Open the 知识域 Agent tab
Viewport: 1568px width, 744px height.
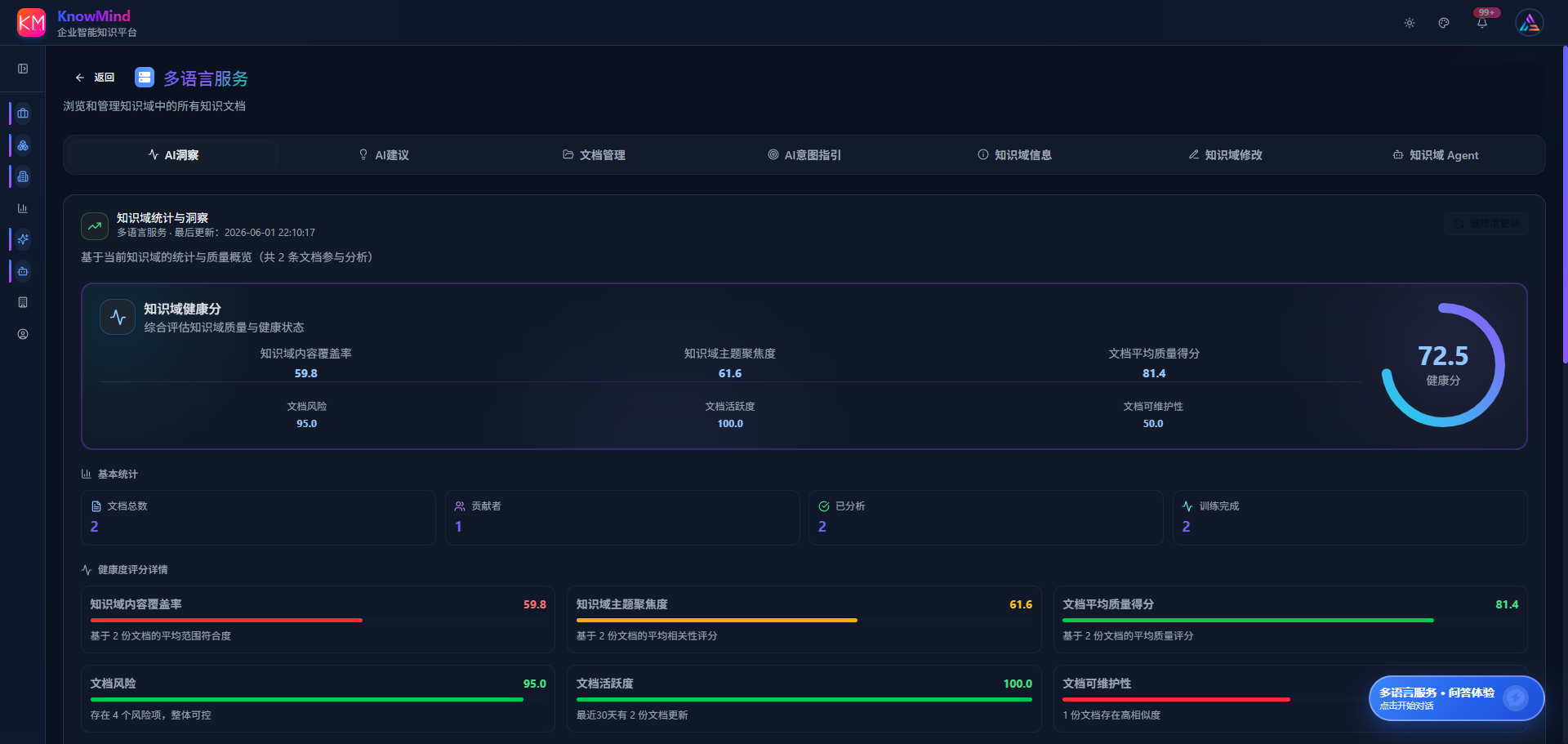click(x=1436, y=155)
